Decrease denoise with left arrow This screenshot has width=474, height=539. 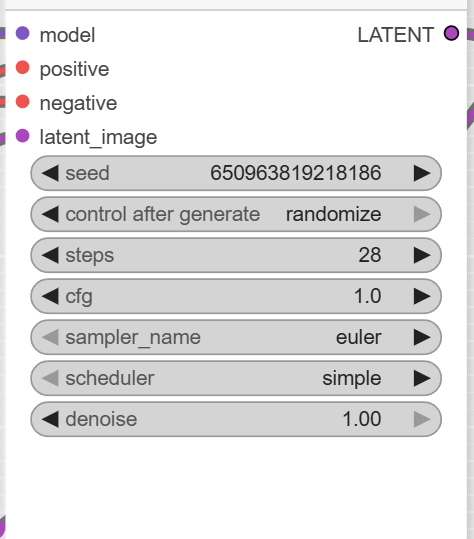coord(50,419)
